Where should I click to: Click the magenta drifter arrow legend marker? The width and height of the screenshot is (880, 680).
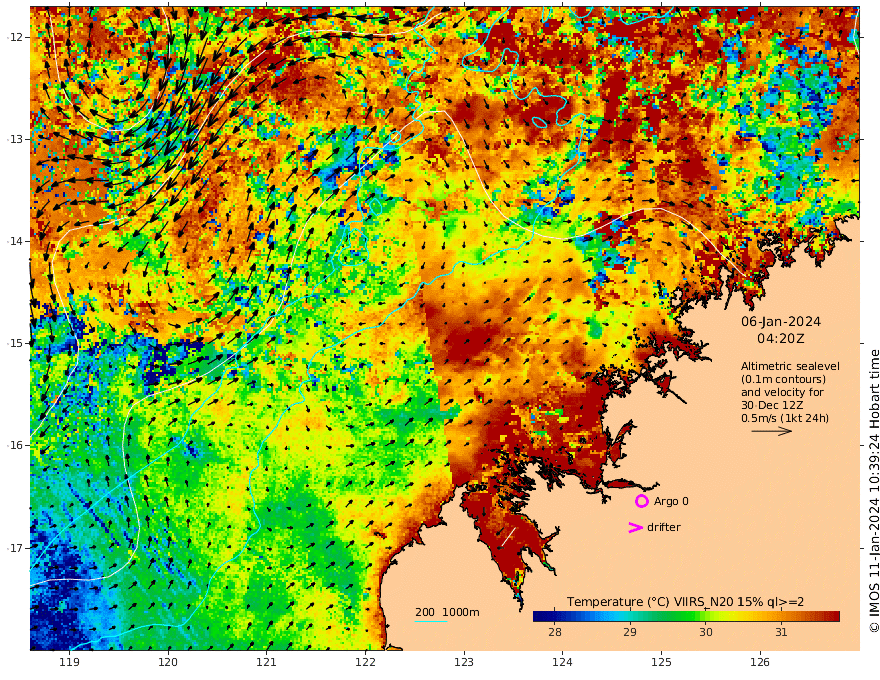[x=635, y=527]
